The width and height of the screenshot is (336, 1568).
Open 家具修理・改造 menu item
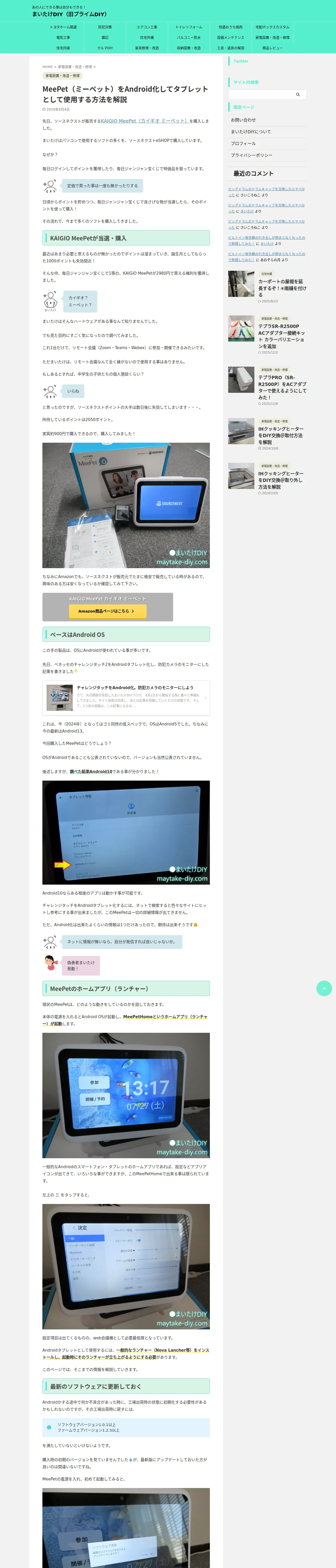pyautogui.click(x=147, y=48)
